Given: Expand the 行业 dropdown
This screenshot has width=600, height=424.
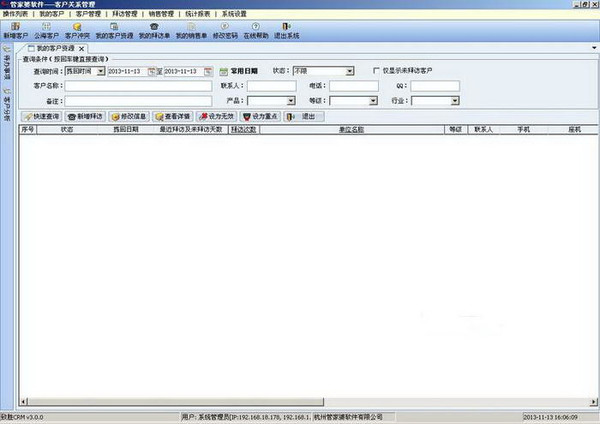Looking at the screenshot, I should (455, 100).
